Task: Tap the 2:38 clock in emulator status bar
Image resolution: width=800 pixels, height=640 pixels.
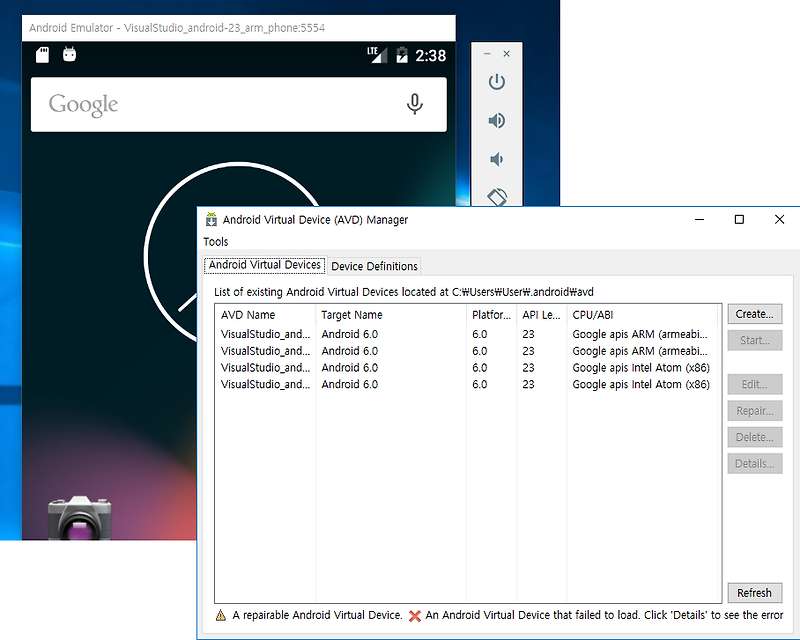Action: [430, 55]
